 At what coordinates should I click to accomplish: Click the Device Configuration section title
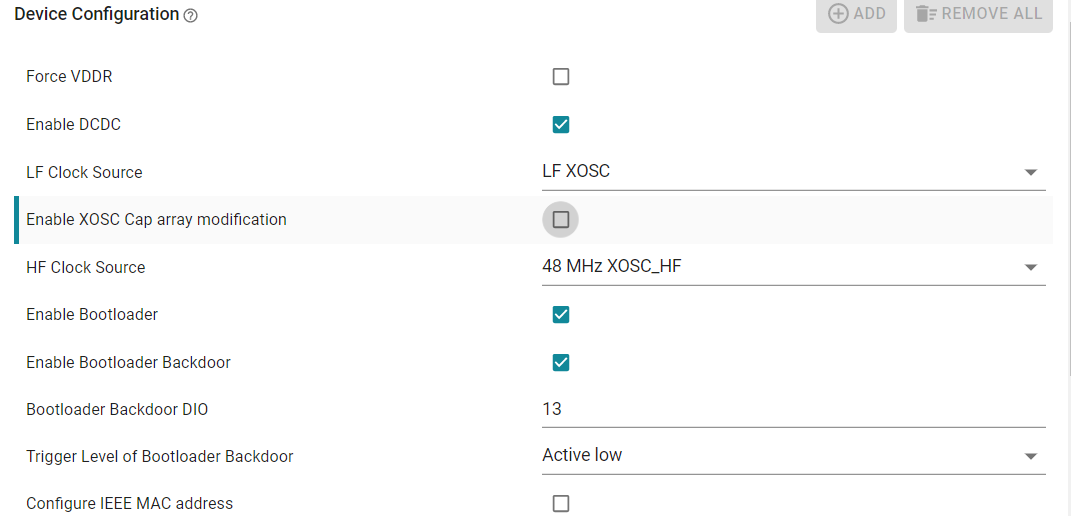(x=97, y=14)
